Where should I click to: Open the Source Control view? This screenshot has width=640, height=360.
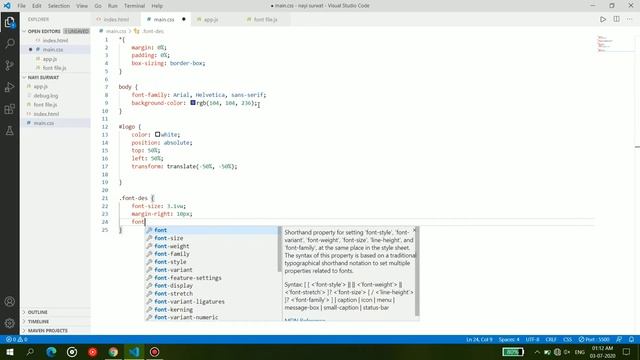pos(9,65)
